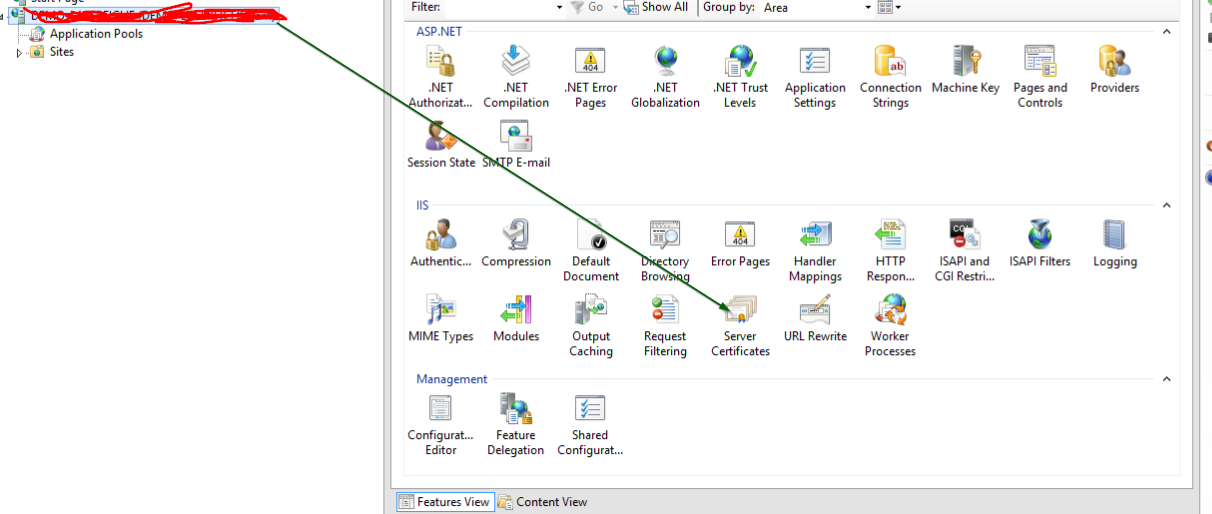Switch to Content View tab
1212x514 pixels.
tap(543, 502)
